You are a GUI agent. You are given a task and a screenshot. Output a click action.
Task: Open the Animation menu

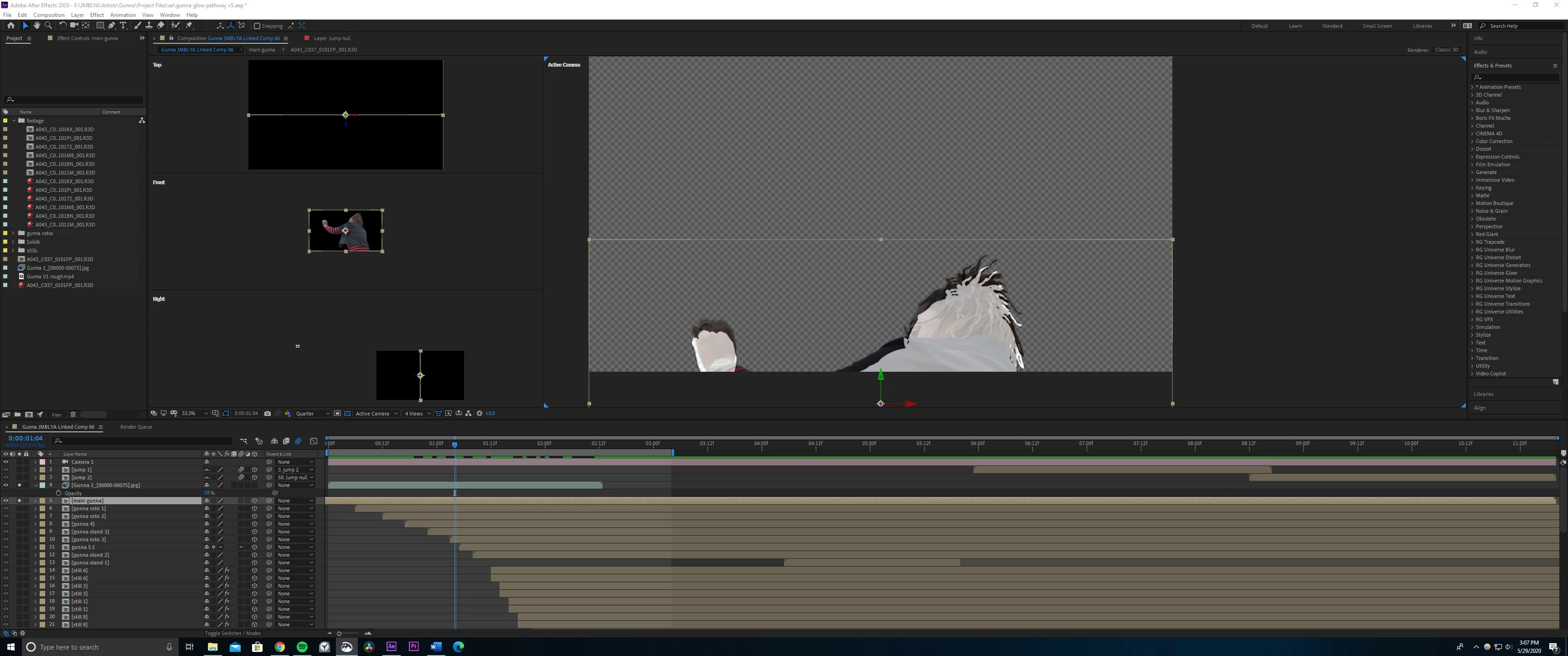click(x=122, y=15)
